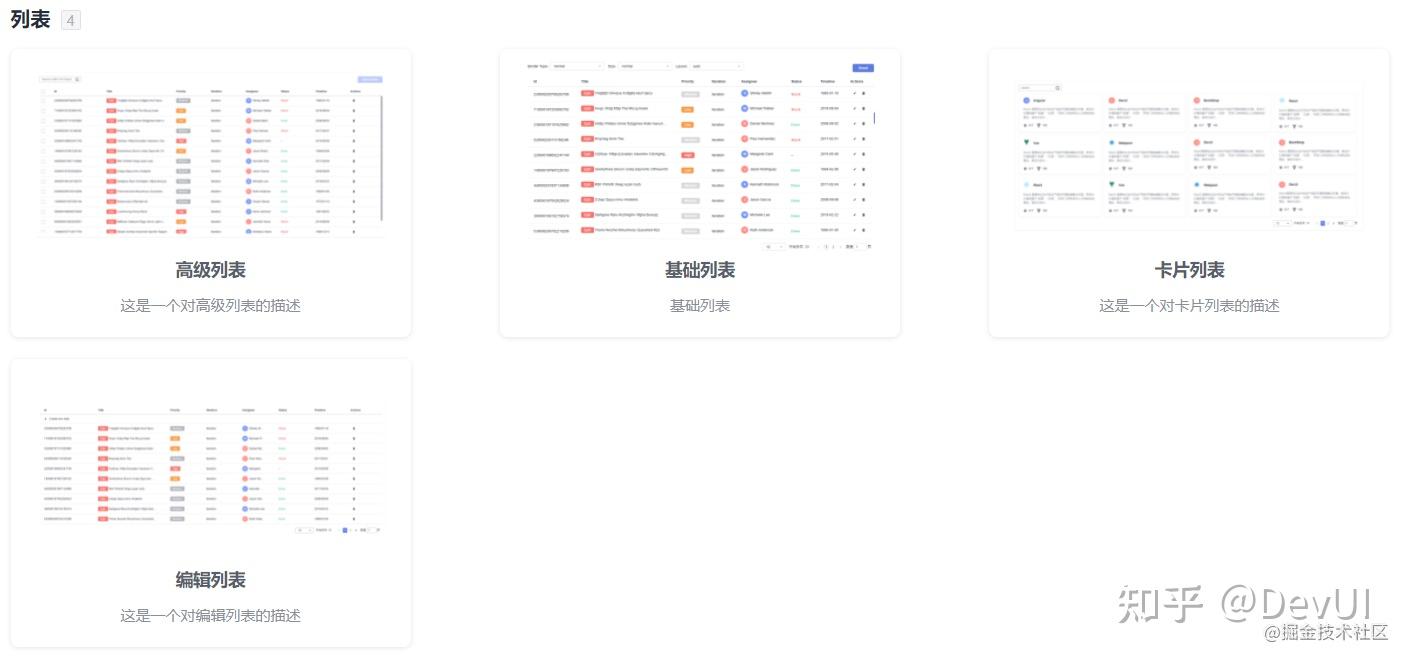Click the trash delete icon in the first 基础列表 row
The width and height of the screenshot is (1408, 661).
coord(864,93)
